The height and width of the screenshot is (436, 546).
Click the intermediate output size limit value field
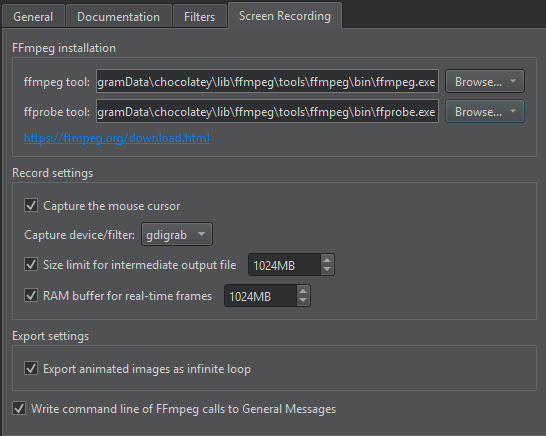coord(284,265)
